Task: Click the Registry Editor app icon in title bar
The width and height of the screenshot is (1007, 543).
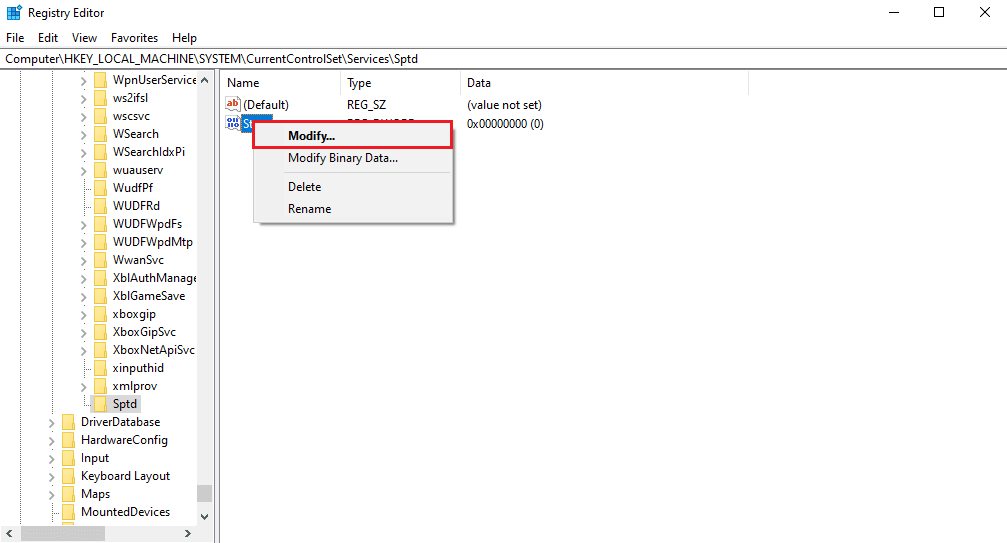Action: [x=13, y=13]
